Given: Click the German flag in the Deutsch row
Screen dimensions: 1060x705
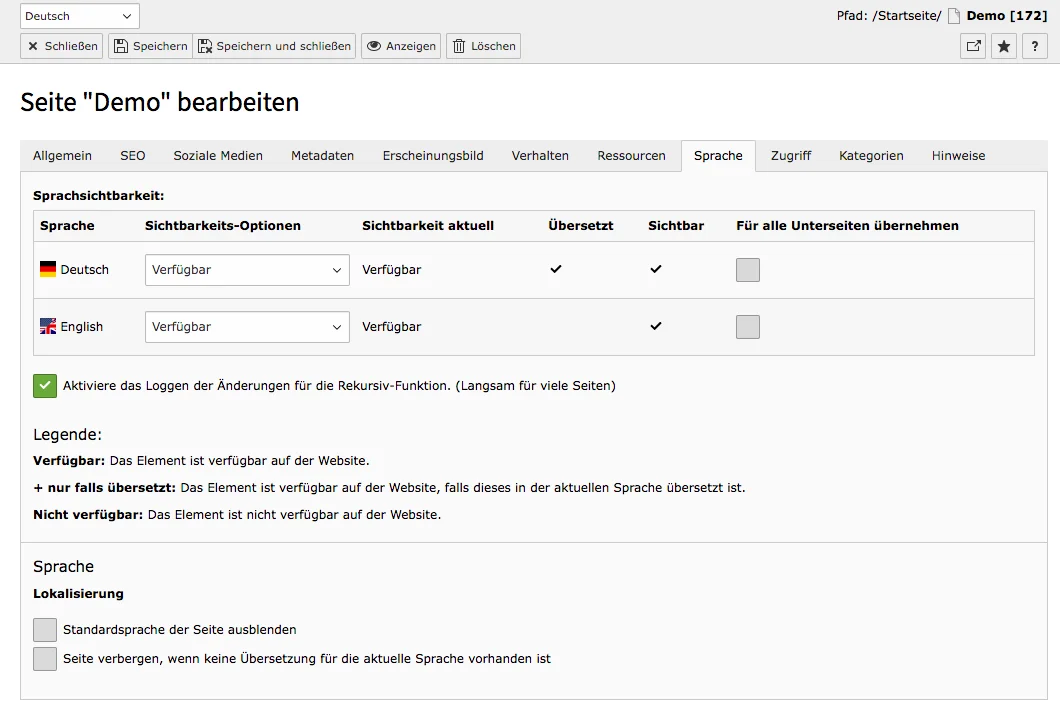Looking at the screenshot, I should (45, 269).
